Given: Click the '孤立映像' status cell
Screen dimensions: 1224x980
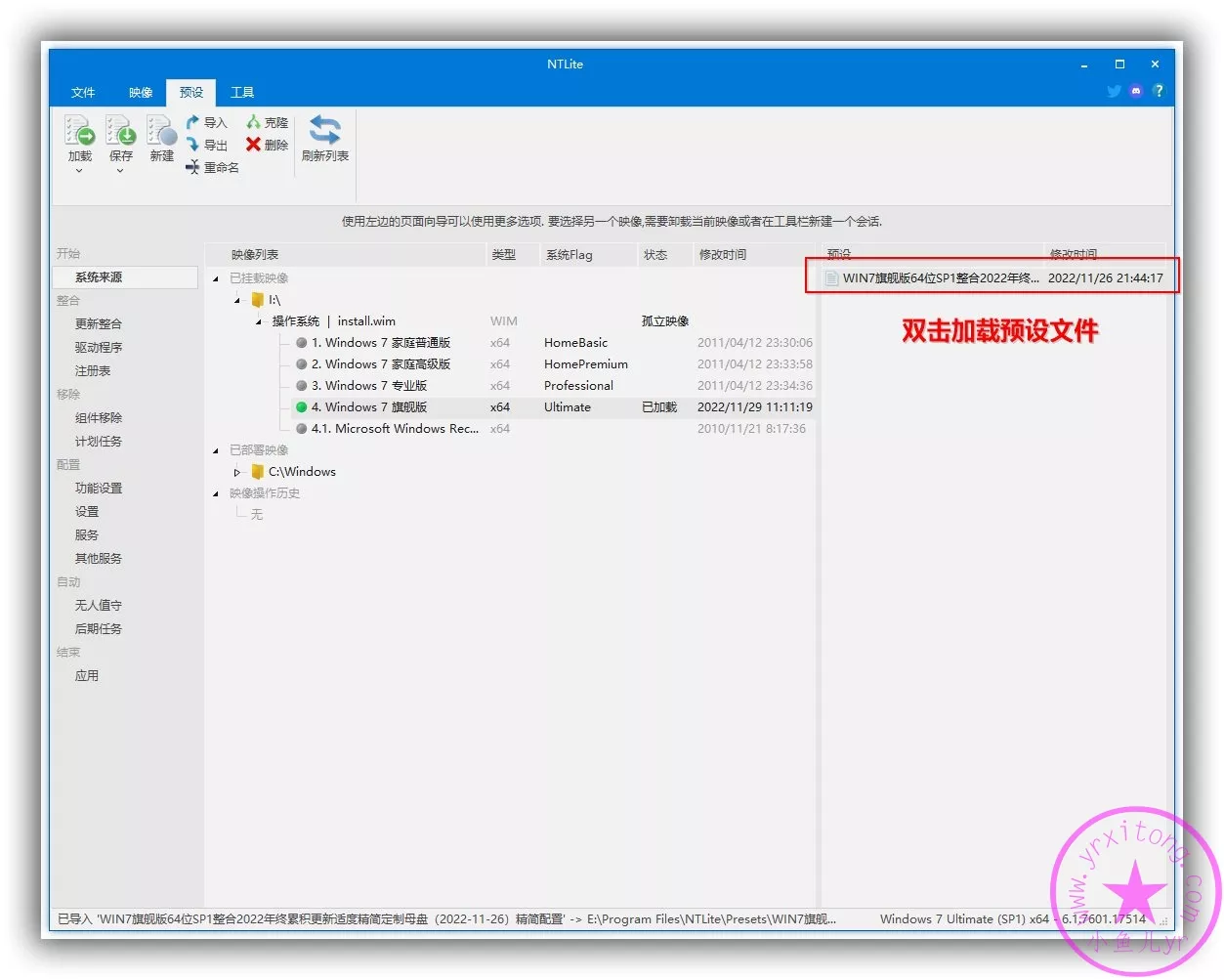Looking at the screenshot, I should tap(665, 321).
